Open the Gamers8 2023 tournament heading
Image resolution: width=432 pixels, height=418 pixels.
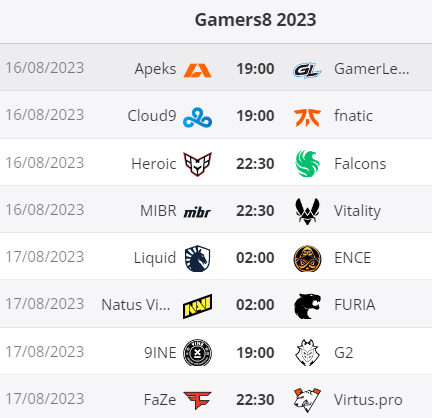coord(255,20)
